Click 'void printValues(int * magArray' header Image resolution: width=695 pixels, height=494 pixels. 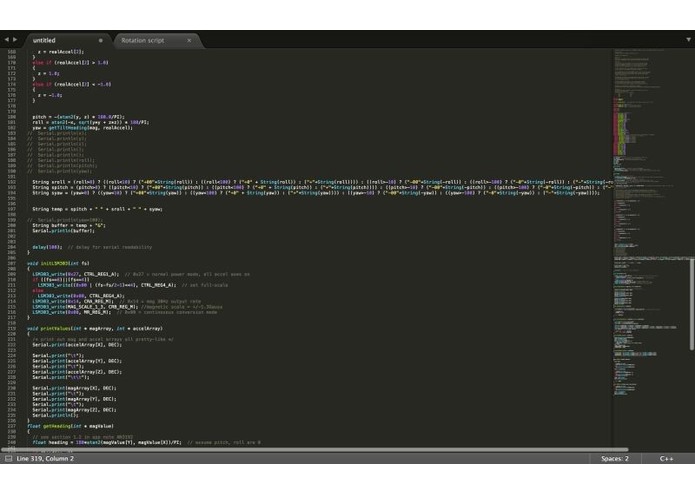point(95,329)
